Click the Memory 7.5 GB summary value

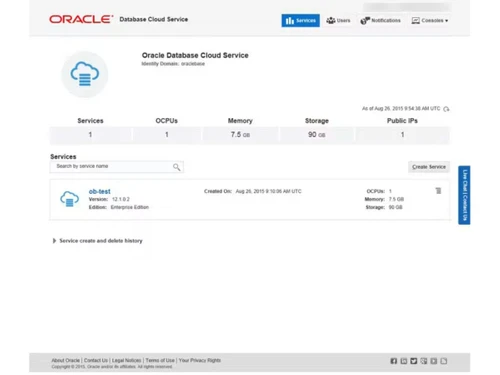coord(240,135)
